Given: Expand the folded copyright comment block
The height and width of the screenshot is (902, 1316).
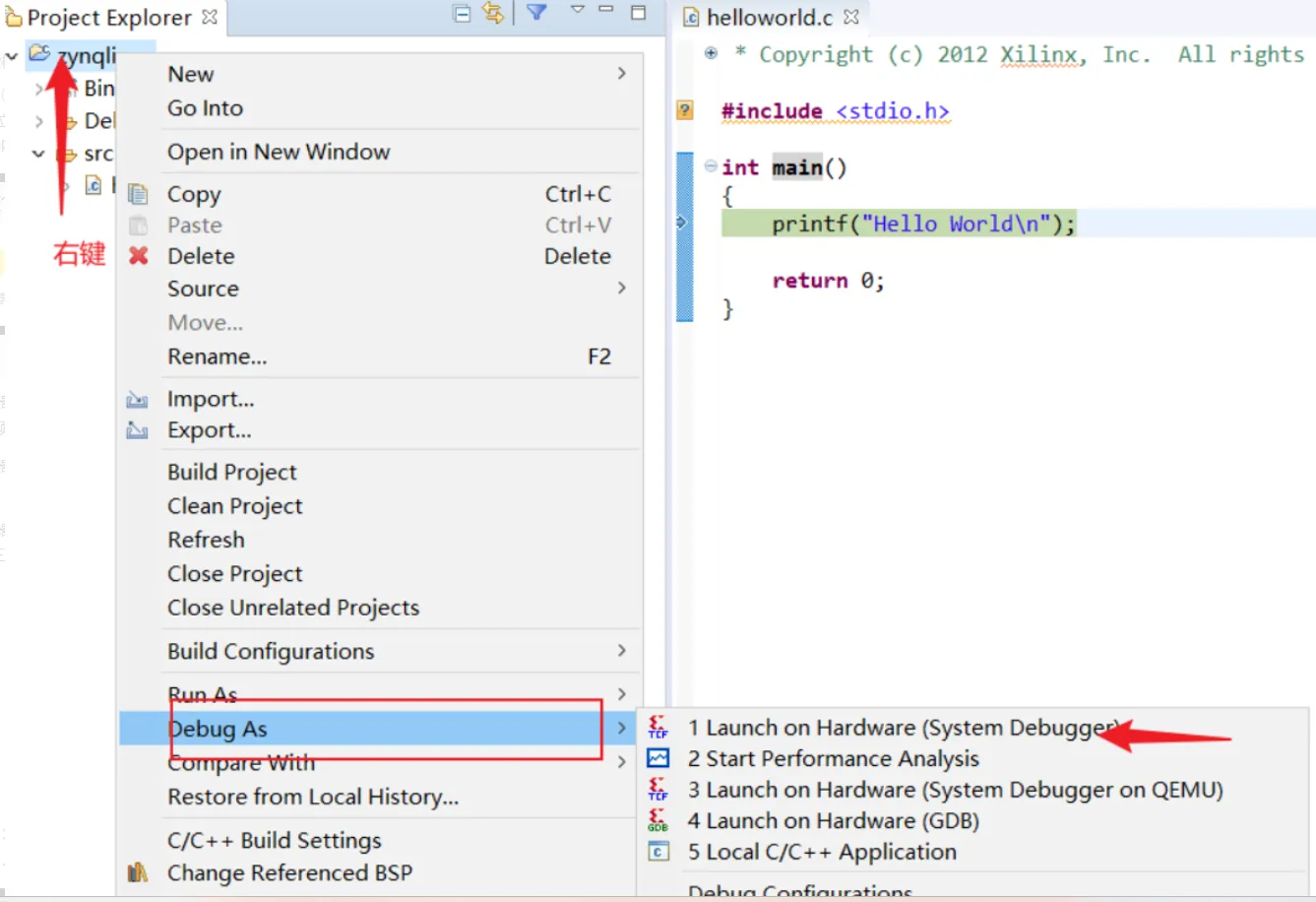Looking at the screenshot, I should click(711, 53).
